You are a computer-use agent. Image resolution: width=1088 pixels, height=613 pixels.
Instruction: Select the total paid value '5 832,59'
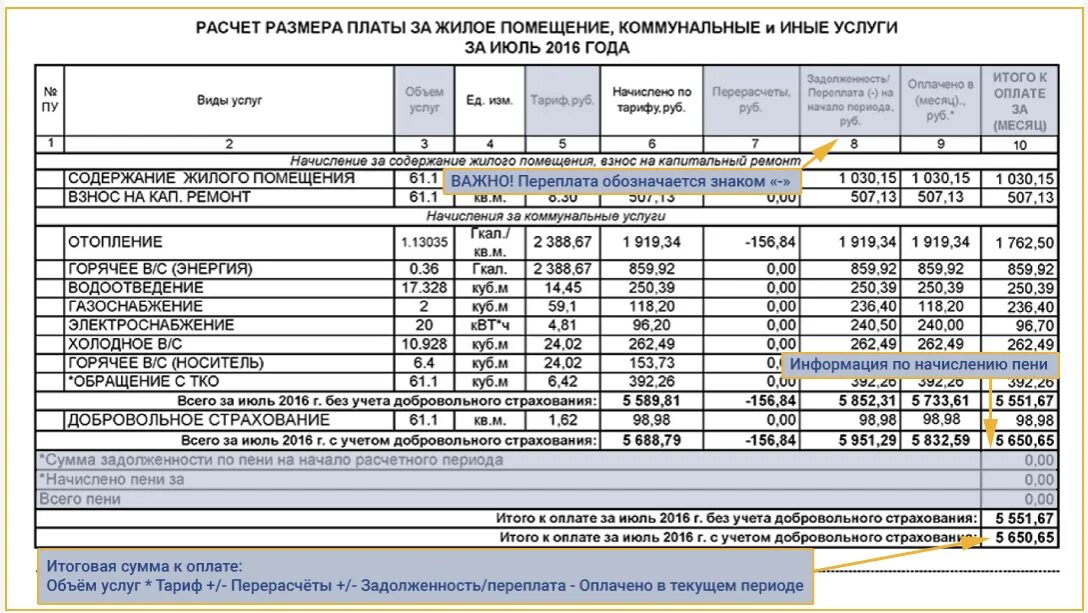[940, 441]
